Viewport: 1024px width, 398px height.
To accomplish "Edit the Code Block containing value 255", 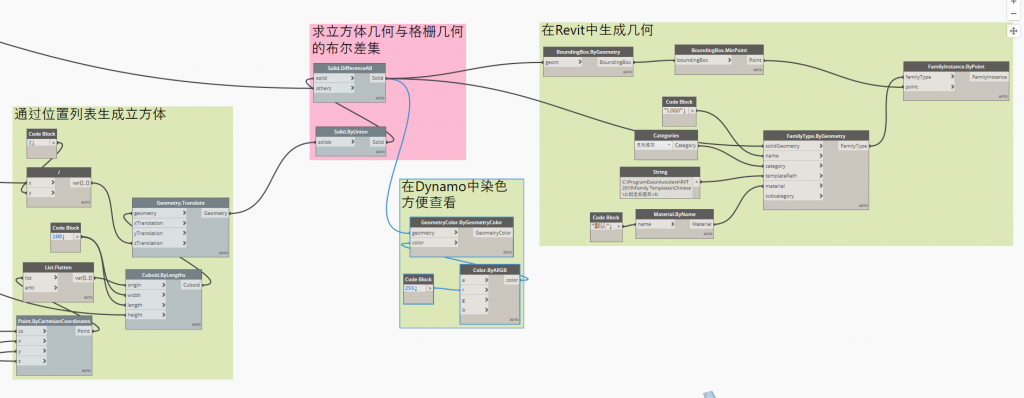I will point(415,288).
